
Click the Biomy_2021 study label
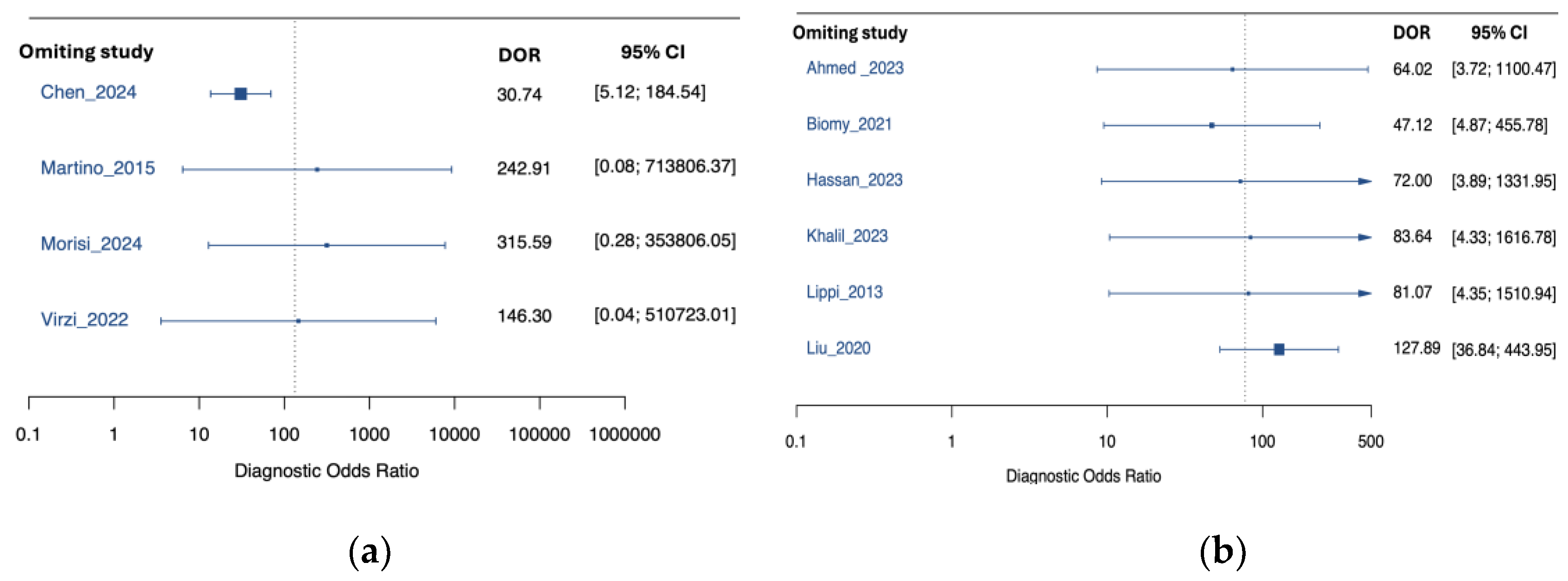[x=848, y=124]
